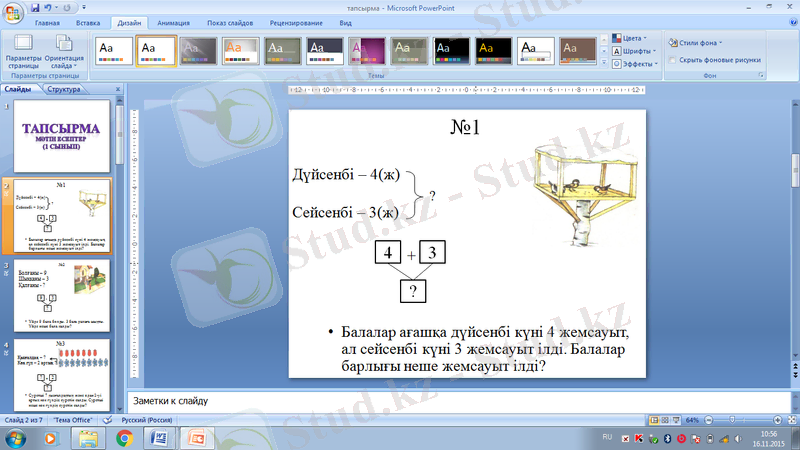Select slide 3 thumbnail with house picture

62,295
